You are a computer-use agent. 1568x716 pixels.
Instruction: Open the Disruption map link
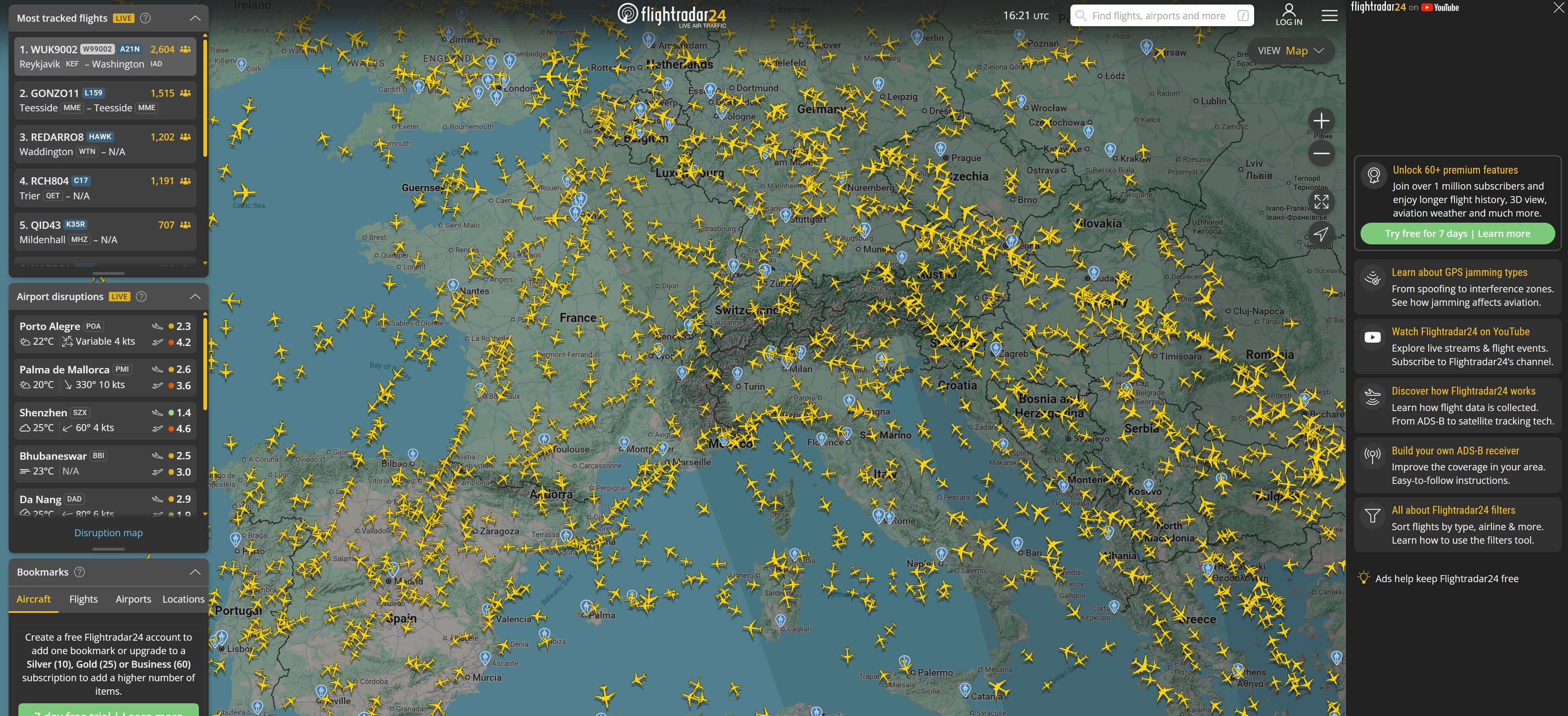108,533
